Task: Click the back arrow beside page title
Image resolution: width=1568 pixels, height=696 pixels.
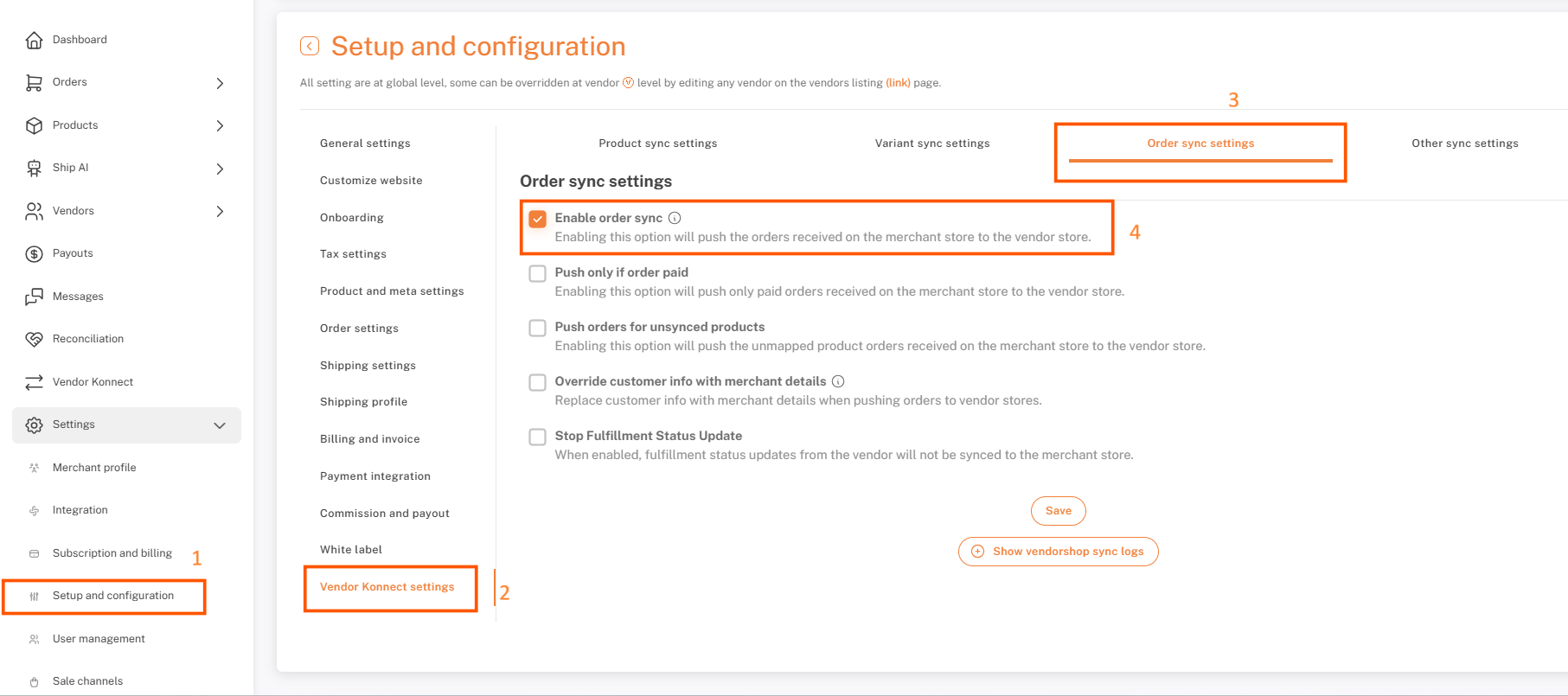Action: point(310,46)
